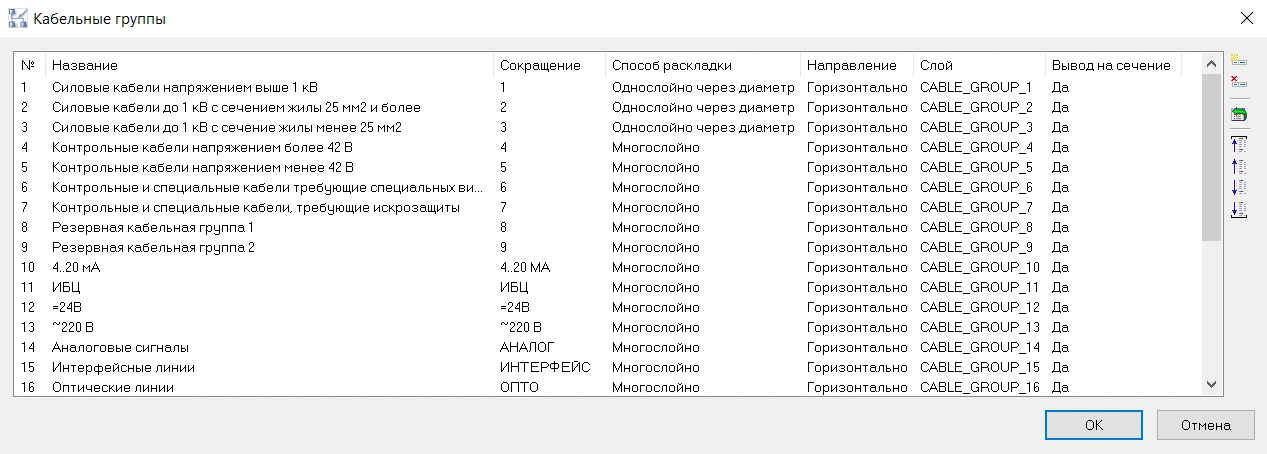Click the delete cable group icon
The height and width of the screenshot is (454, 1267).
click(x=1239, y=81)
